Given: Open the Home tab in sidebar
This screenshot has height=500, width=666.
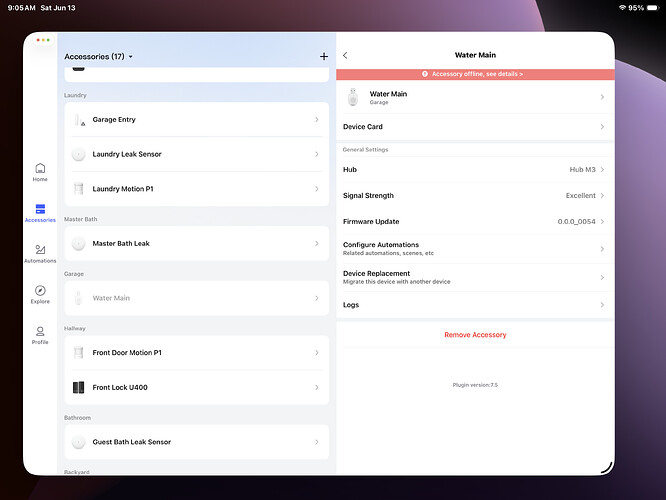Looking at the screenshot, I should 40,172.
